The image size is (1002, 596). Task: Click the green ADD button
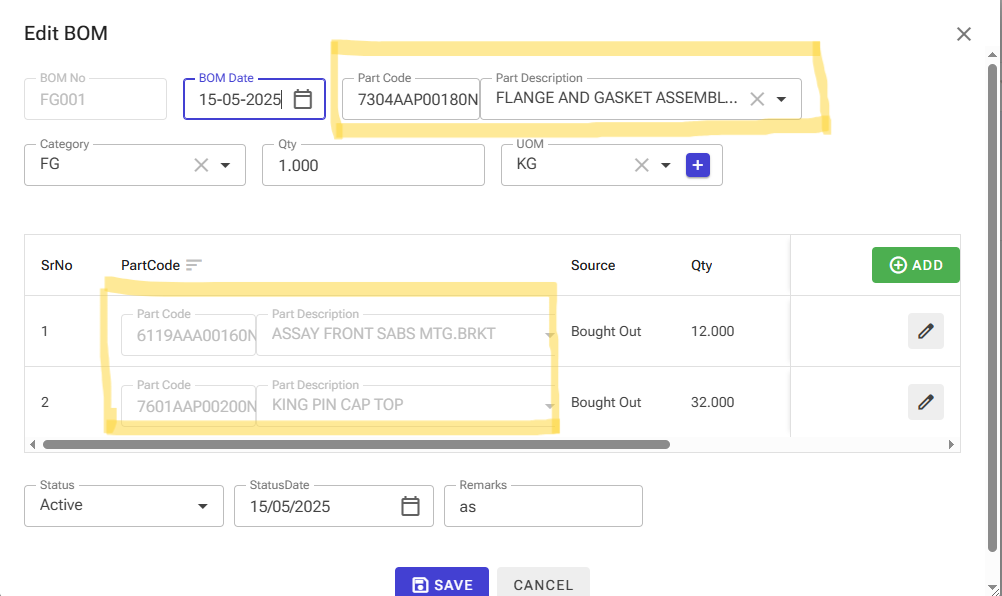pos(916,264)
